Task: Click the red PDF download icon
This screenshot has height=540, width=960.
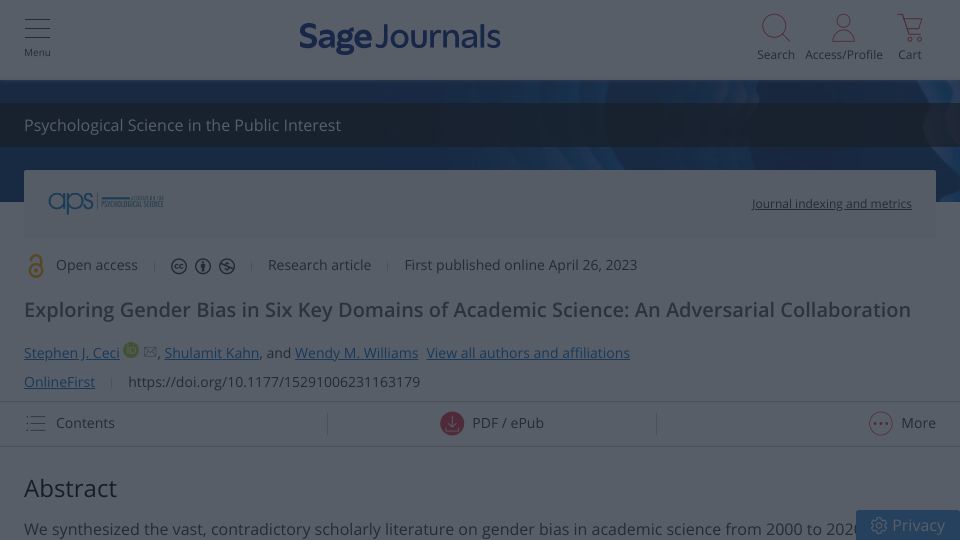Action: 452,423
